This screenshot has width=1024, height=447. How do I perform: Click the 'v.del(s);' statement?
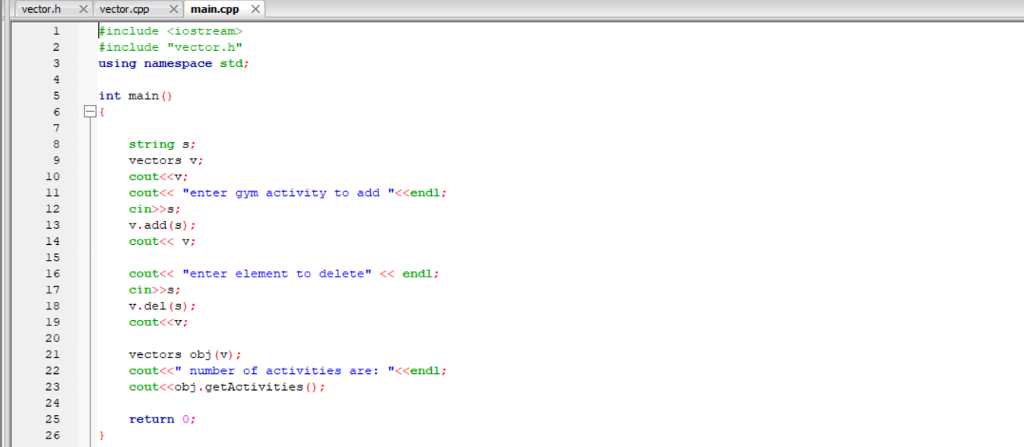click(162, 306)
